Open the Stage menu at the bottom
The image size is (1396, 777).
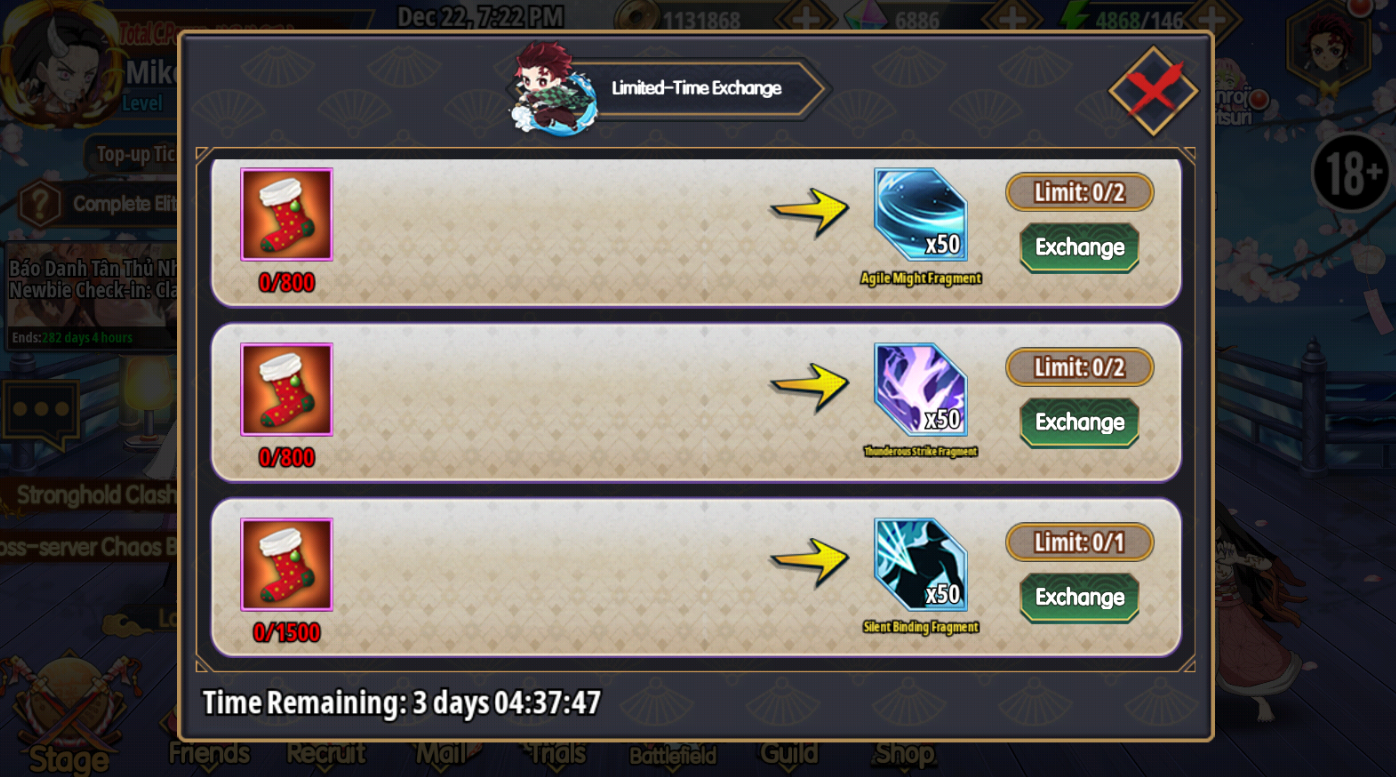(x=68, y=716)
